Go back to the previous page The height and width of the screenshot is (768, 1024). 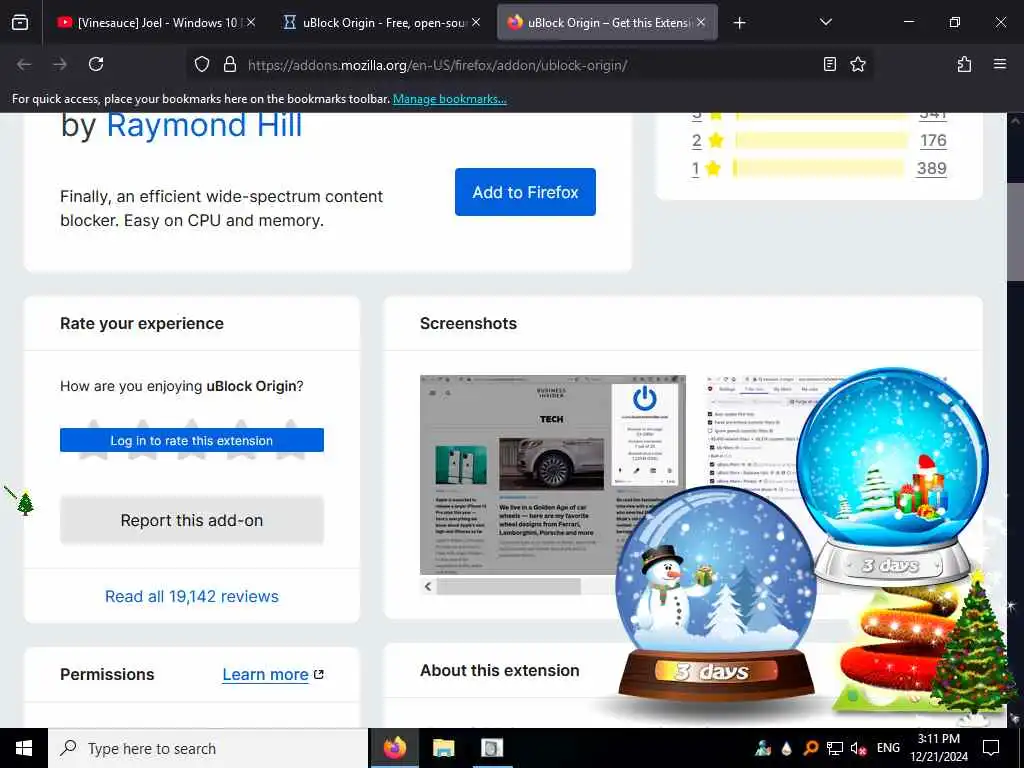pyautogui.click(x=24, y=64)
